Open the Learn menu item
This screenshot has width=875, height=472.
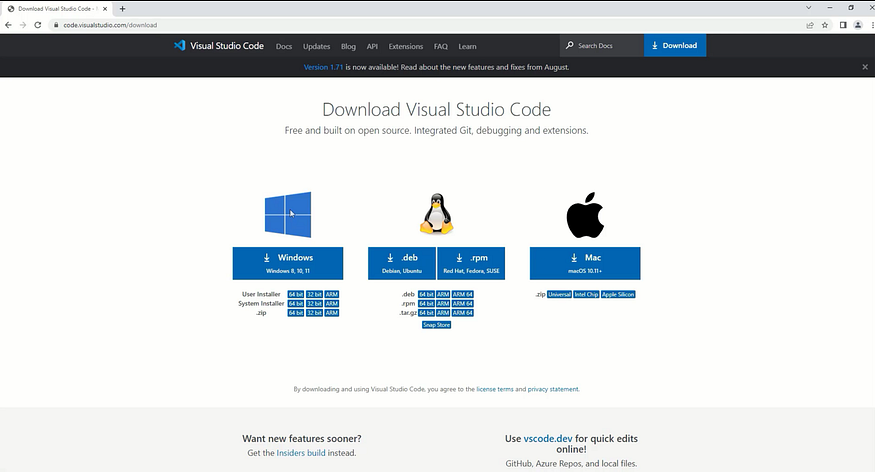tap(467, 46)
